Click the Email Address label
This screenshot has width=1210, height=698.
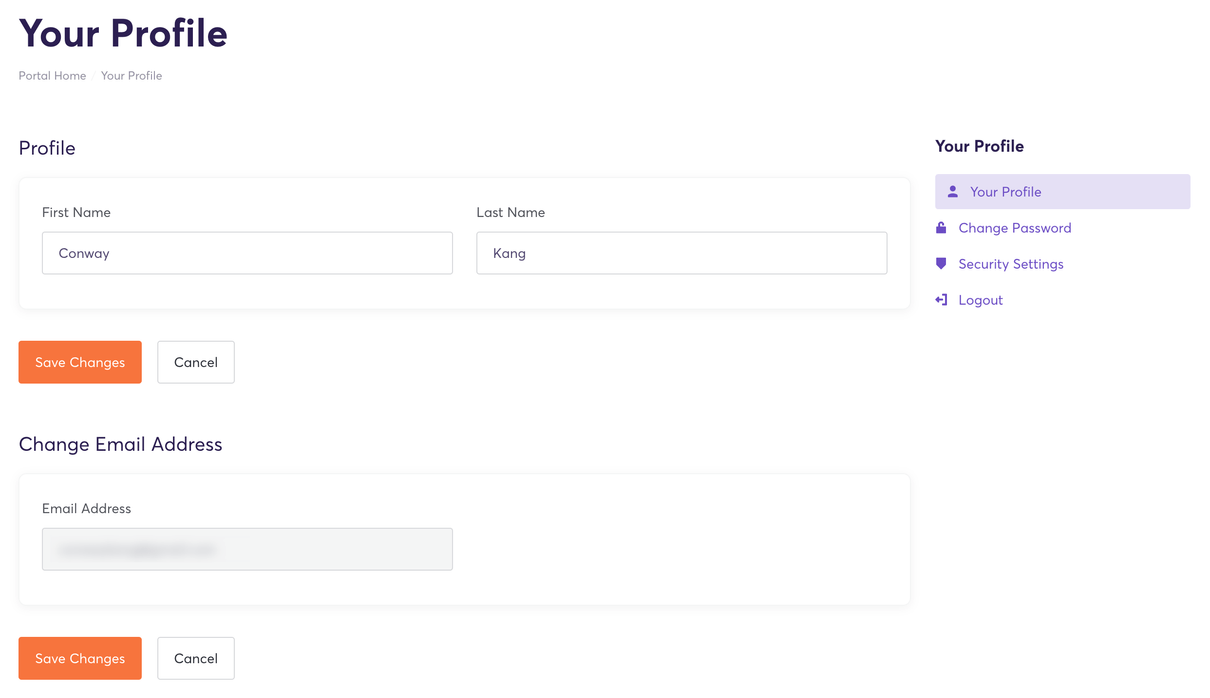tap(86, 508)
